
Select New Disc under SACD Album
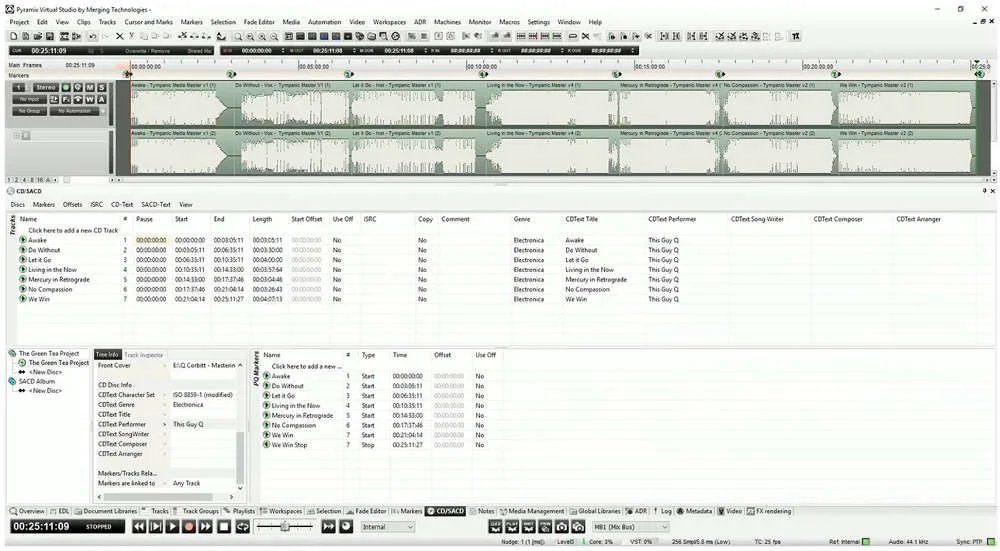(45, 391)
